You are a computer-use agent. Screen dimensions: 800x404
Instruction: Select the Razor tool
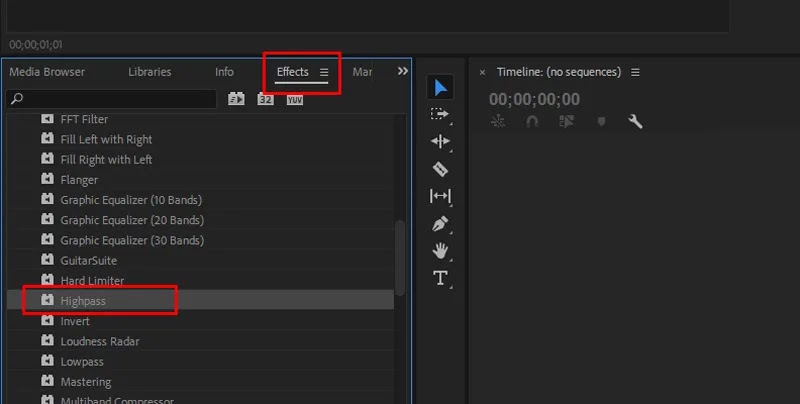(440, 169)
